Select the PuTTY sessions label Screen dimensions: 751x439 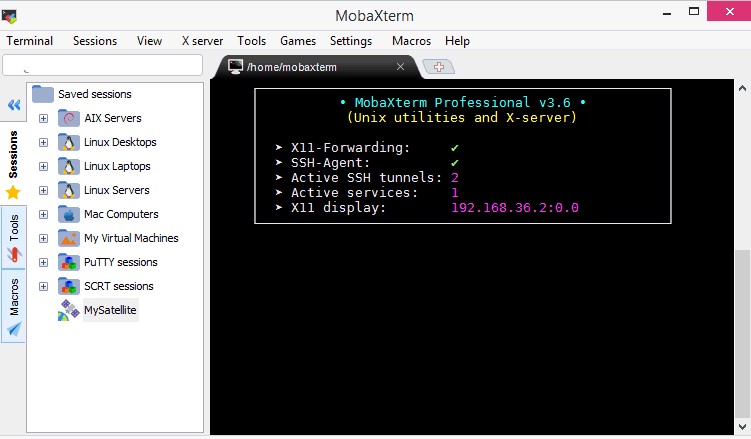(121, 262)
